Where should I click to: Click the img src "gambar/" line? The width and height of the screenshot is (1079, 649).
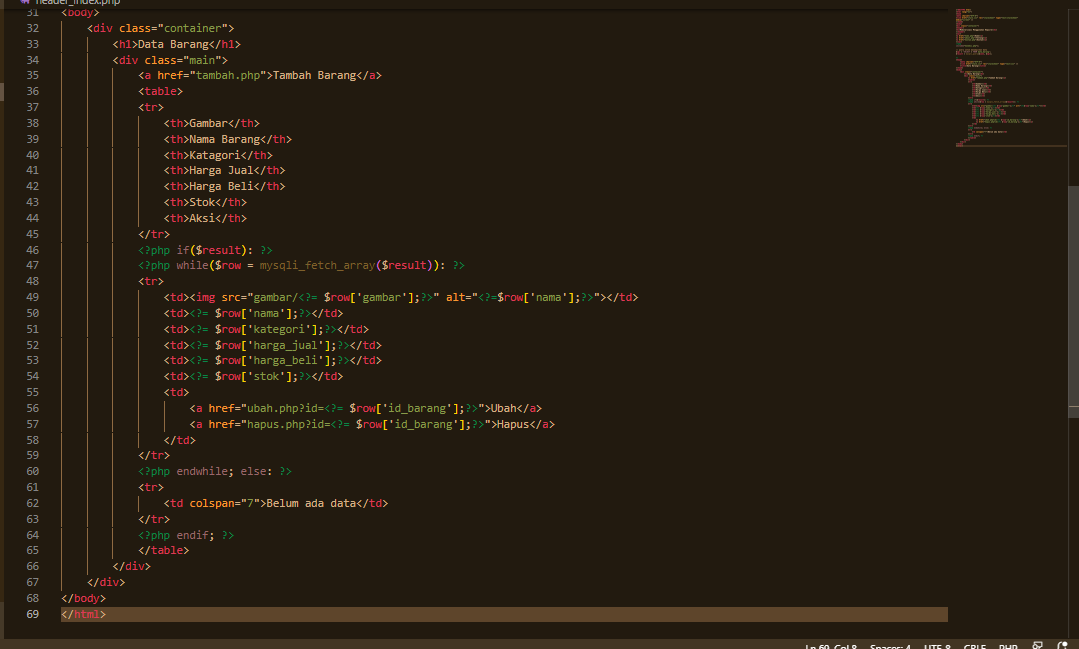[401, 297]
